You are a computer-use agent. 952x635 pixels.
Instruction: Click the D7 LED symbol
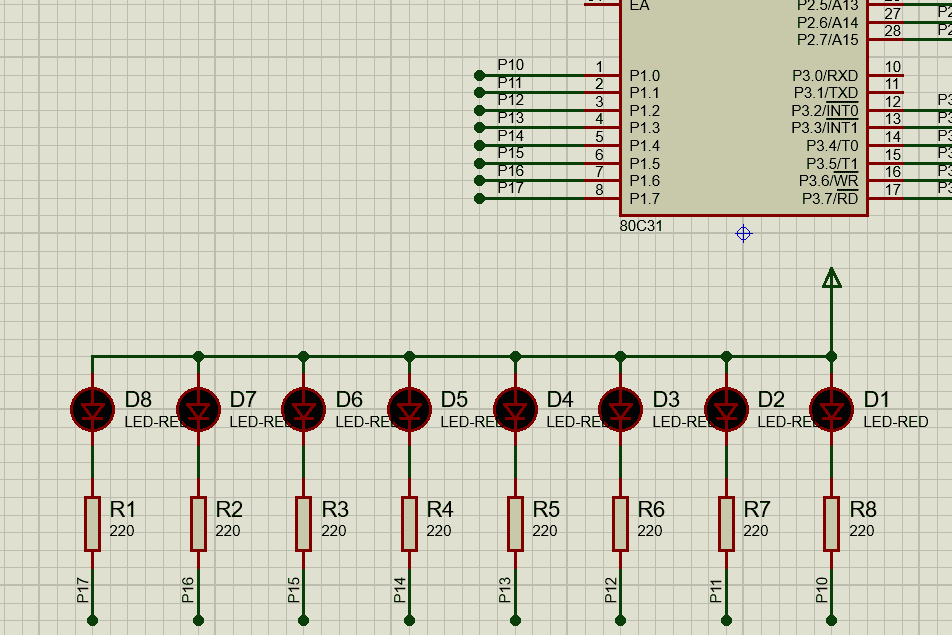(x=198, y=409)
